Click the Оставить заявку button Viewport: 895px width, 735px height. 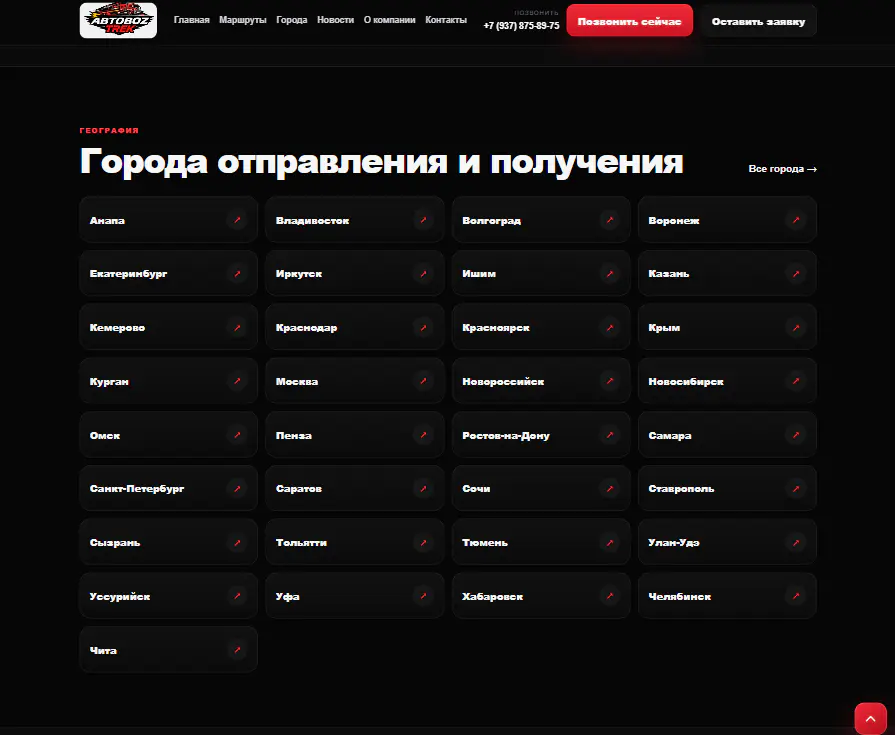pos(759,21)
